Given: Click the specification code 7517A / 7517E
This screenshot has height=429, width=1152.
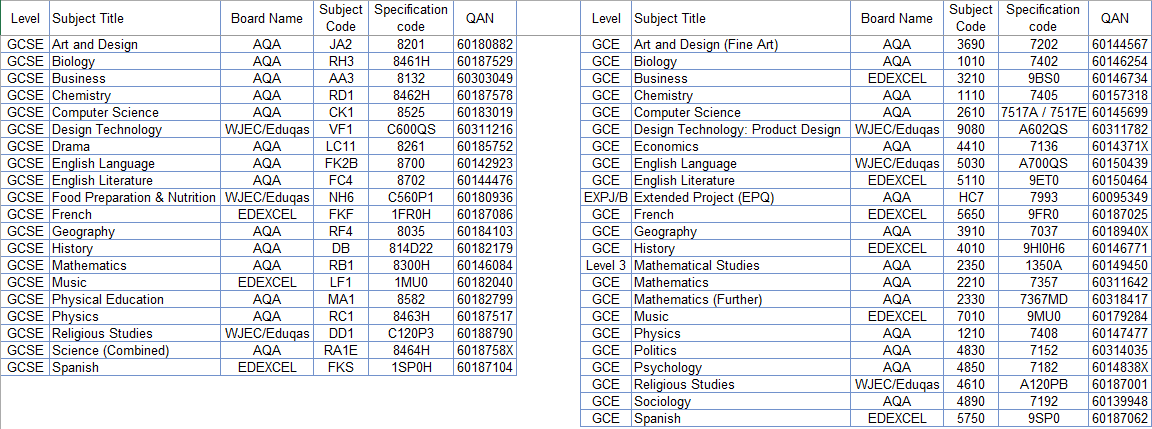Looking at the screenshot, I should point(1043,112).
